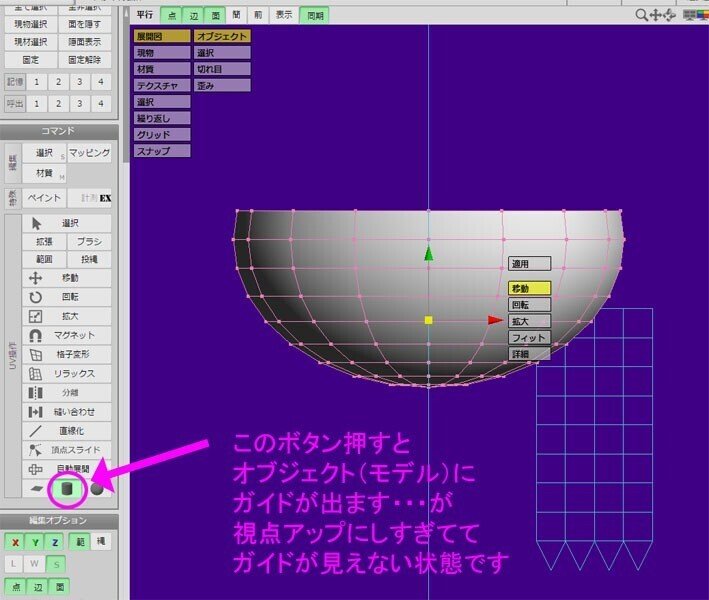Open the 格子変形 lattice deform tool
The width and height of the screenshot is (709, 600).
click(66, 354)
